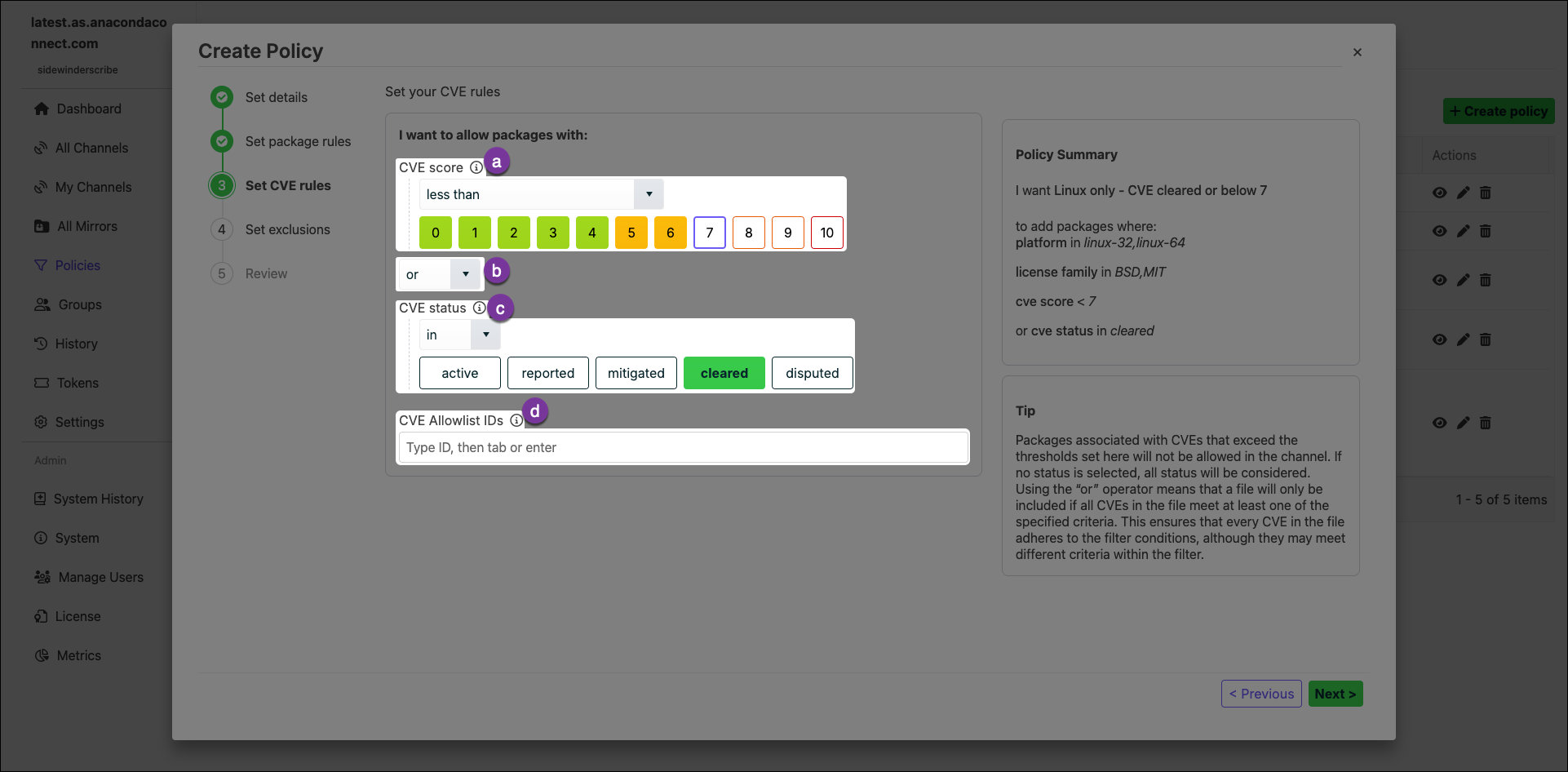This screenshot has width=1568, height=772.
Task: Select CVE score 9 swatch
Action: [x=788, y=233]
